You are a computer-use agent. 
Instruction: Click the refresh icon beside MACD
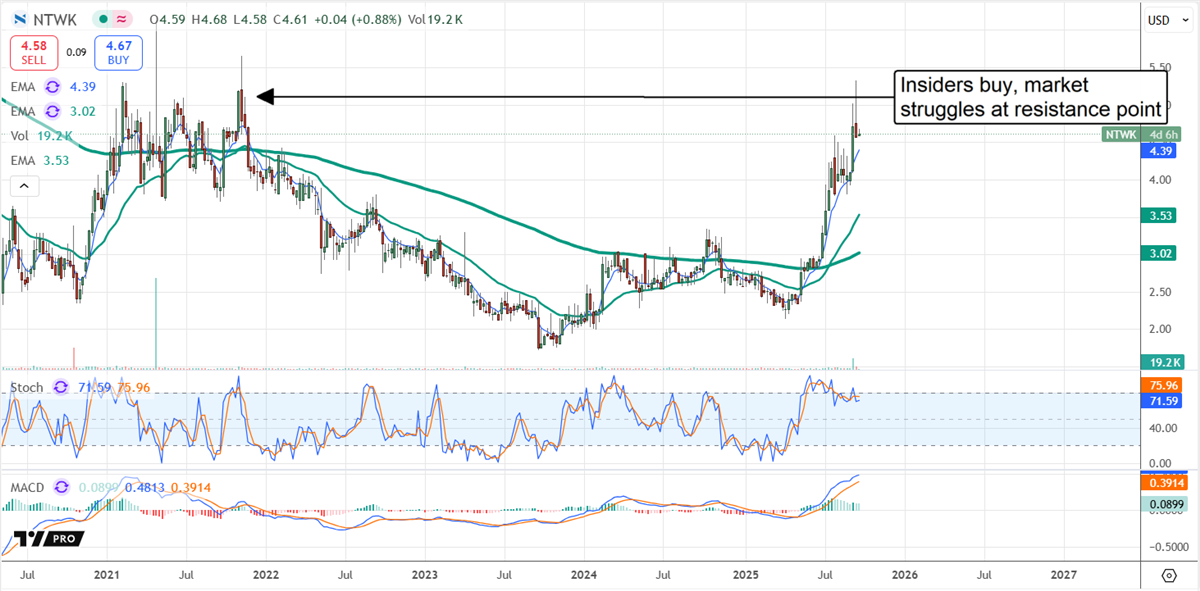60,487
